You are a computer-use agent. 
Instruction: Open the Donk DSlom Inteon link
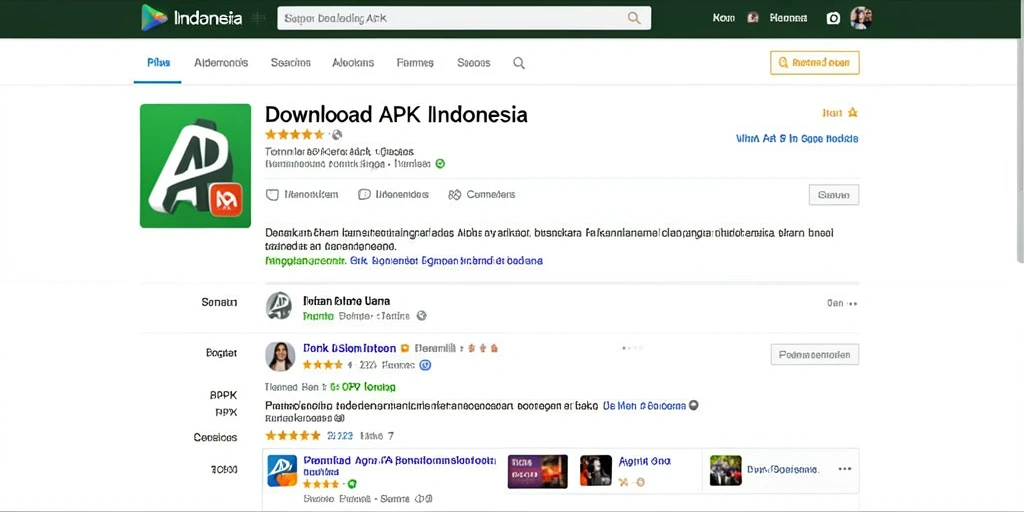pos(349,348)
